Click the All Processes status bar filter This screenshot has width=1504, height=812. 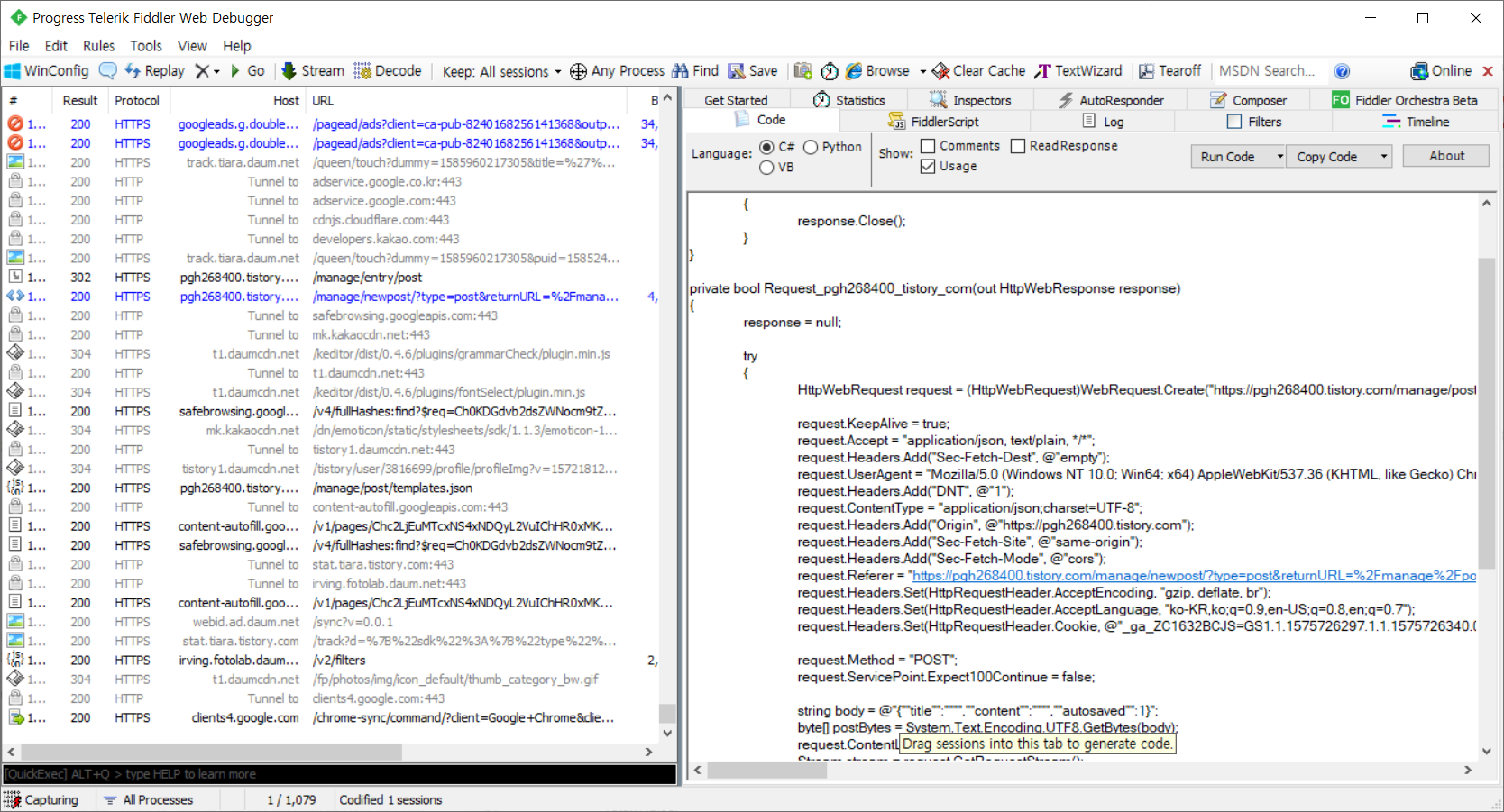149,800
